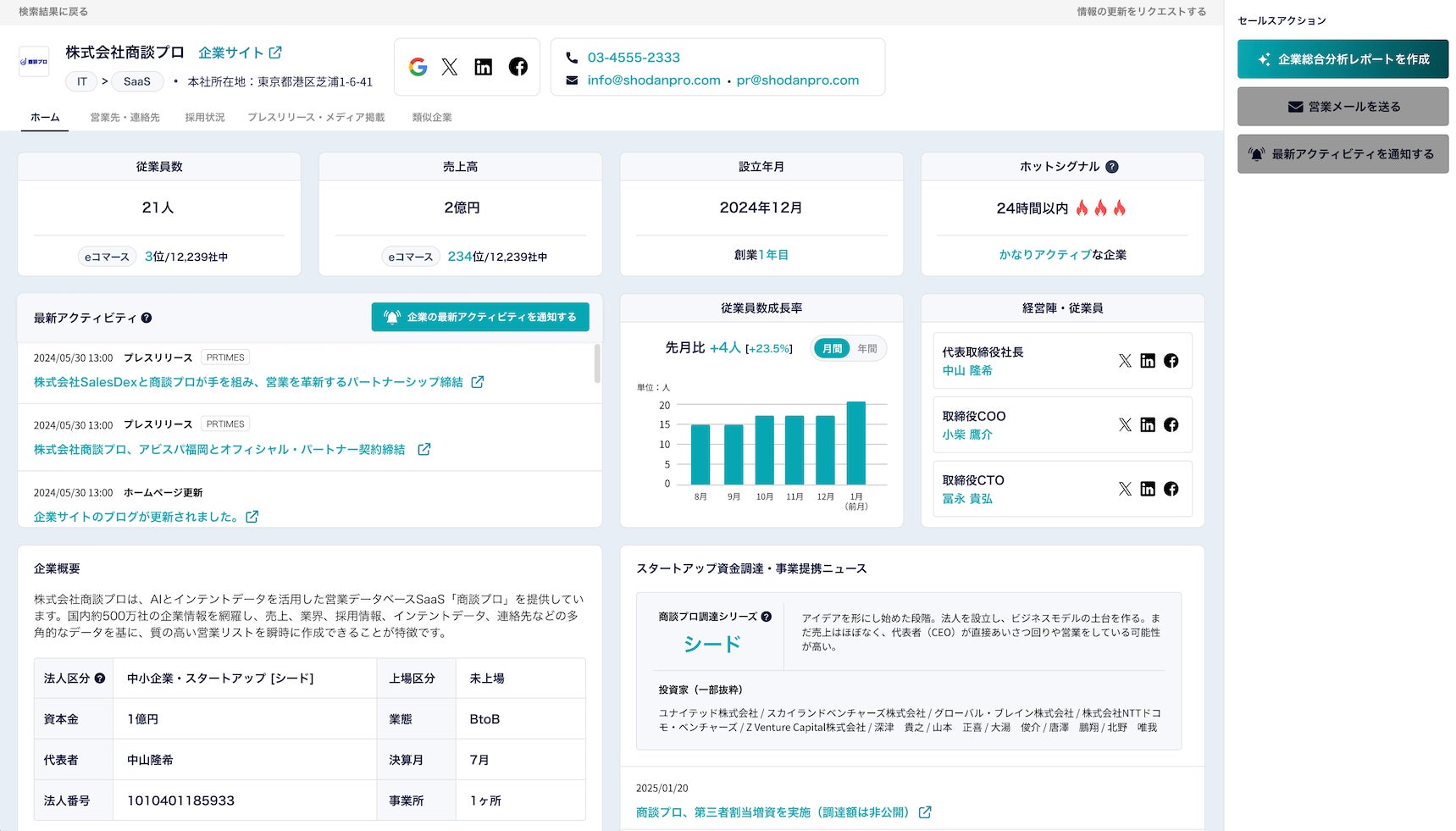Click the 株式会社商談プロ company logo thumbnail
The width and height of the screenshot is (1456, 831).
click(x=34, y=62)
